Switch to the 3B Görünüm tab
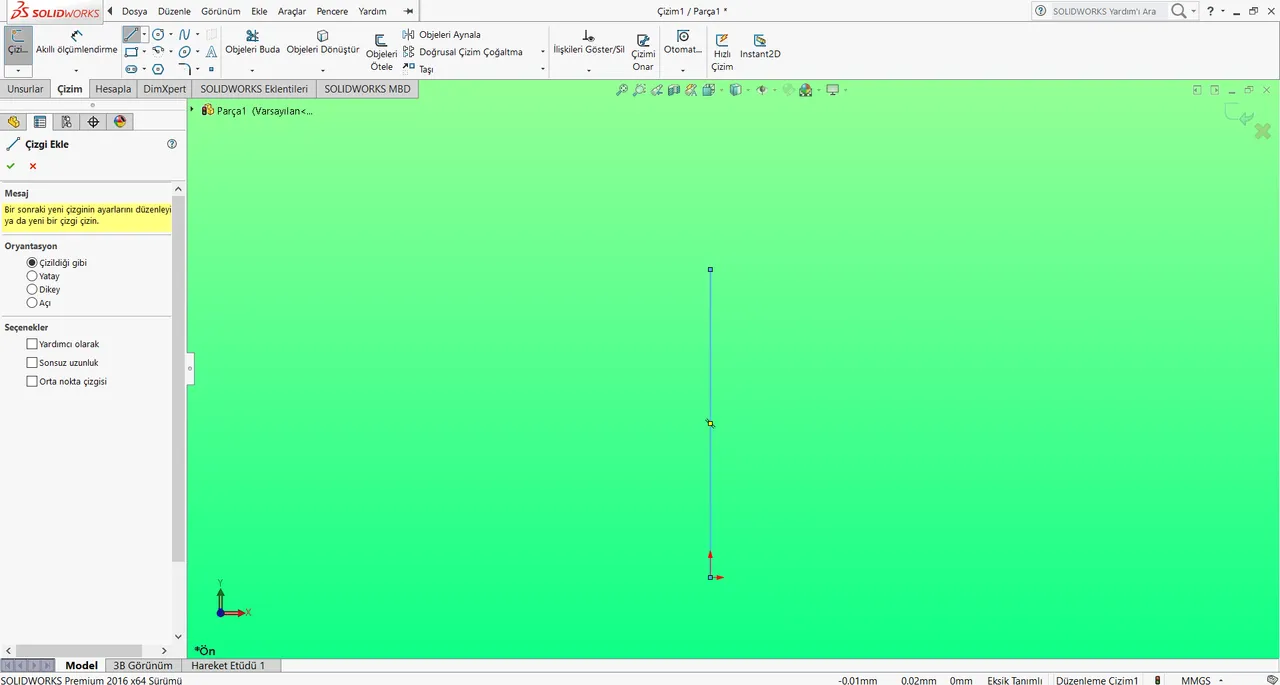This screenshot has width=1280, height=685. pos(143,665)
